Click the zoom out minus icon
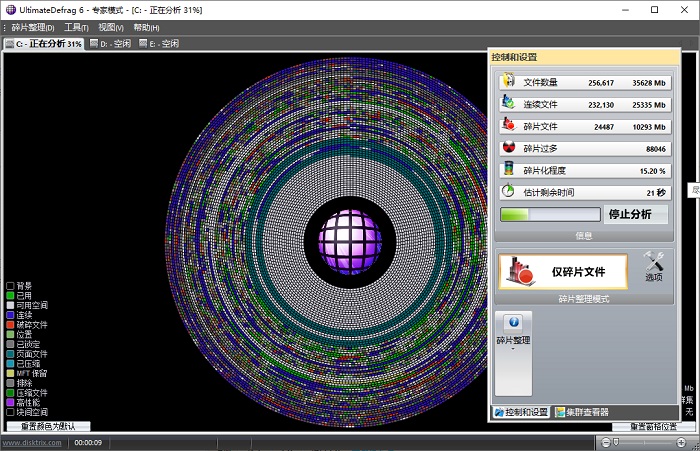Image resolution: width=700 pixels, height=451 pixels. pos(605,443)
